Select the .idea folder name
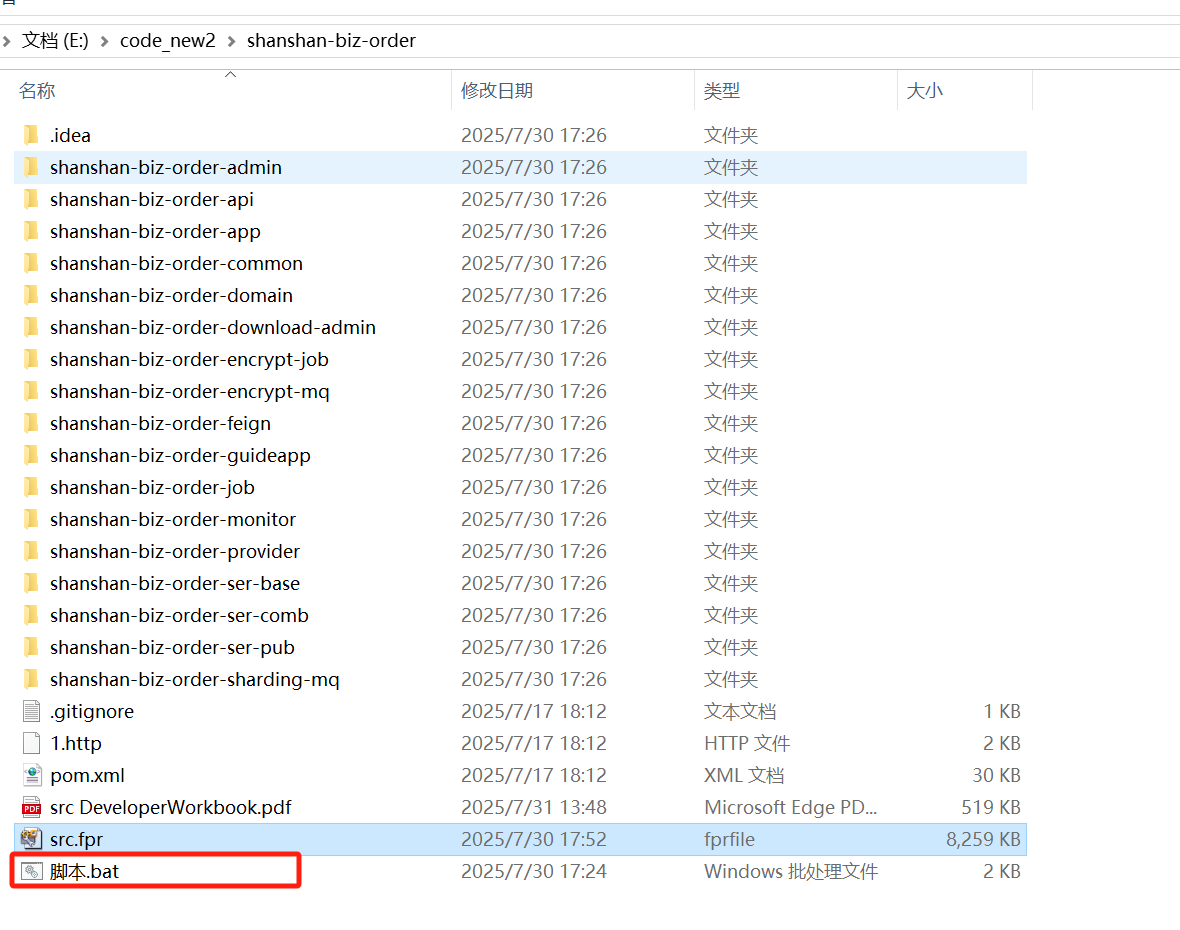 pos(71,135)
